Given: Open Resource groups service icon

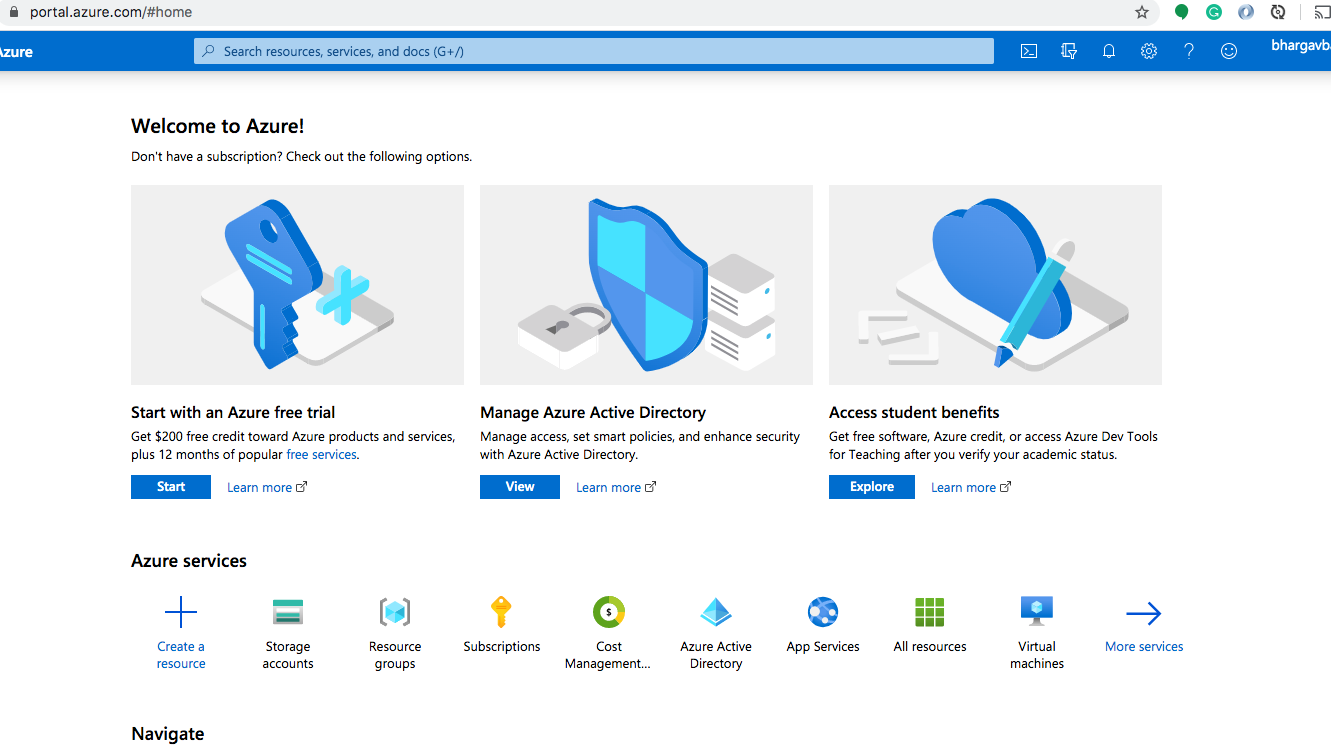Looking at the screenshot, I should [395, 612].
